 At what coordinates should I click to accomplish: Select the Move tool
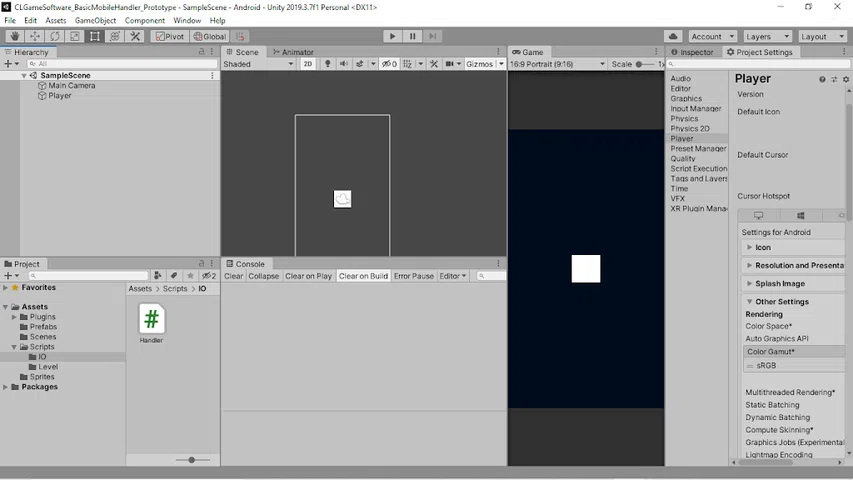click(34, 36)
